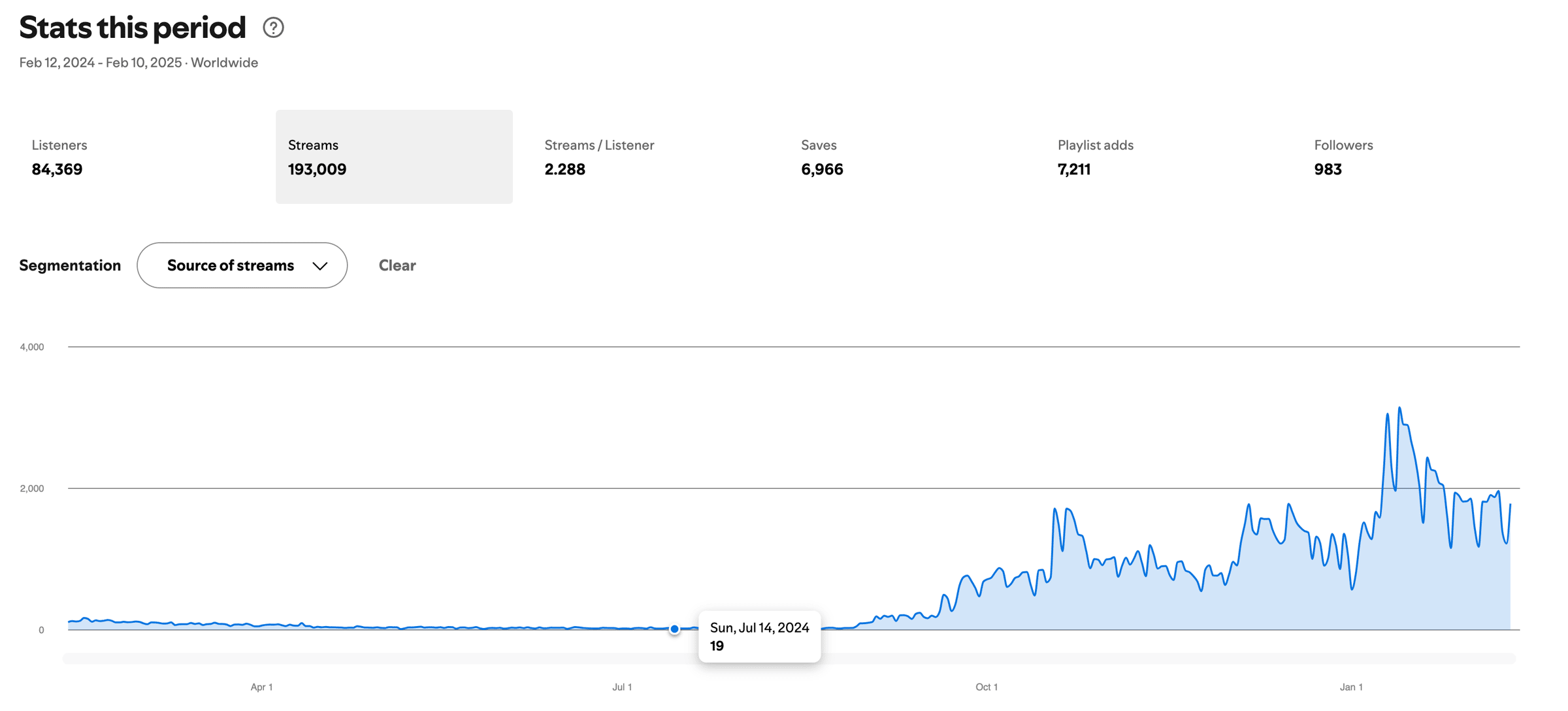Click the chart scrollbar track below the graph
1568x711 pixels.
[x=789, y=659]
